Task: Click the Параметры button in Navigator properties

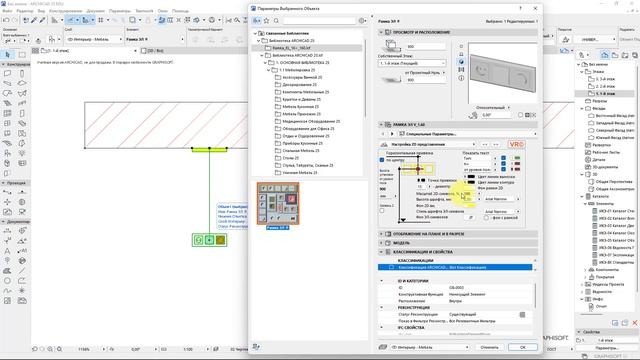Action: tap(607, 348)
